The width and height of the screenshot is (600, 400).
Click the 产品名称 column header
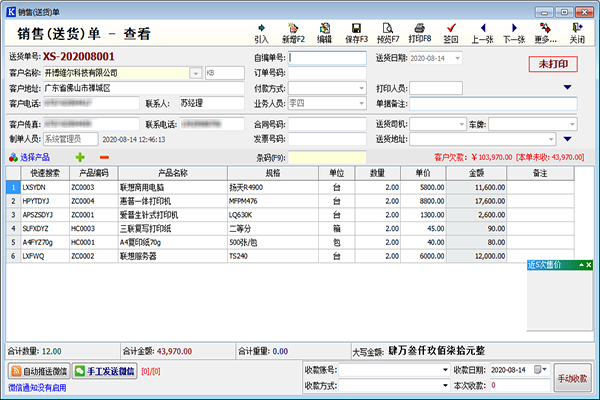pos(173,173)
